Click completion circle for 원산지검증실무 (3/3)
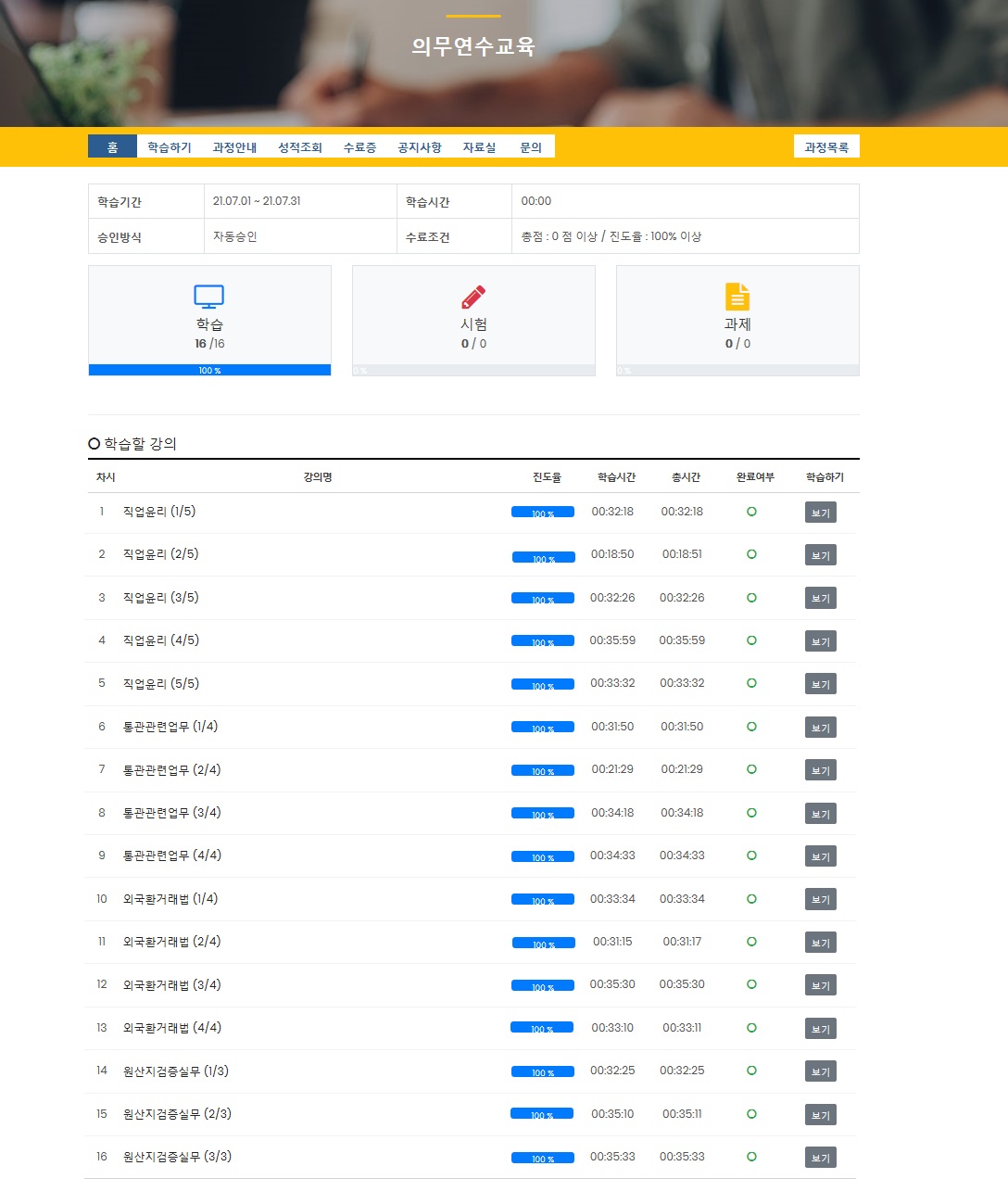 751,1157
